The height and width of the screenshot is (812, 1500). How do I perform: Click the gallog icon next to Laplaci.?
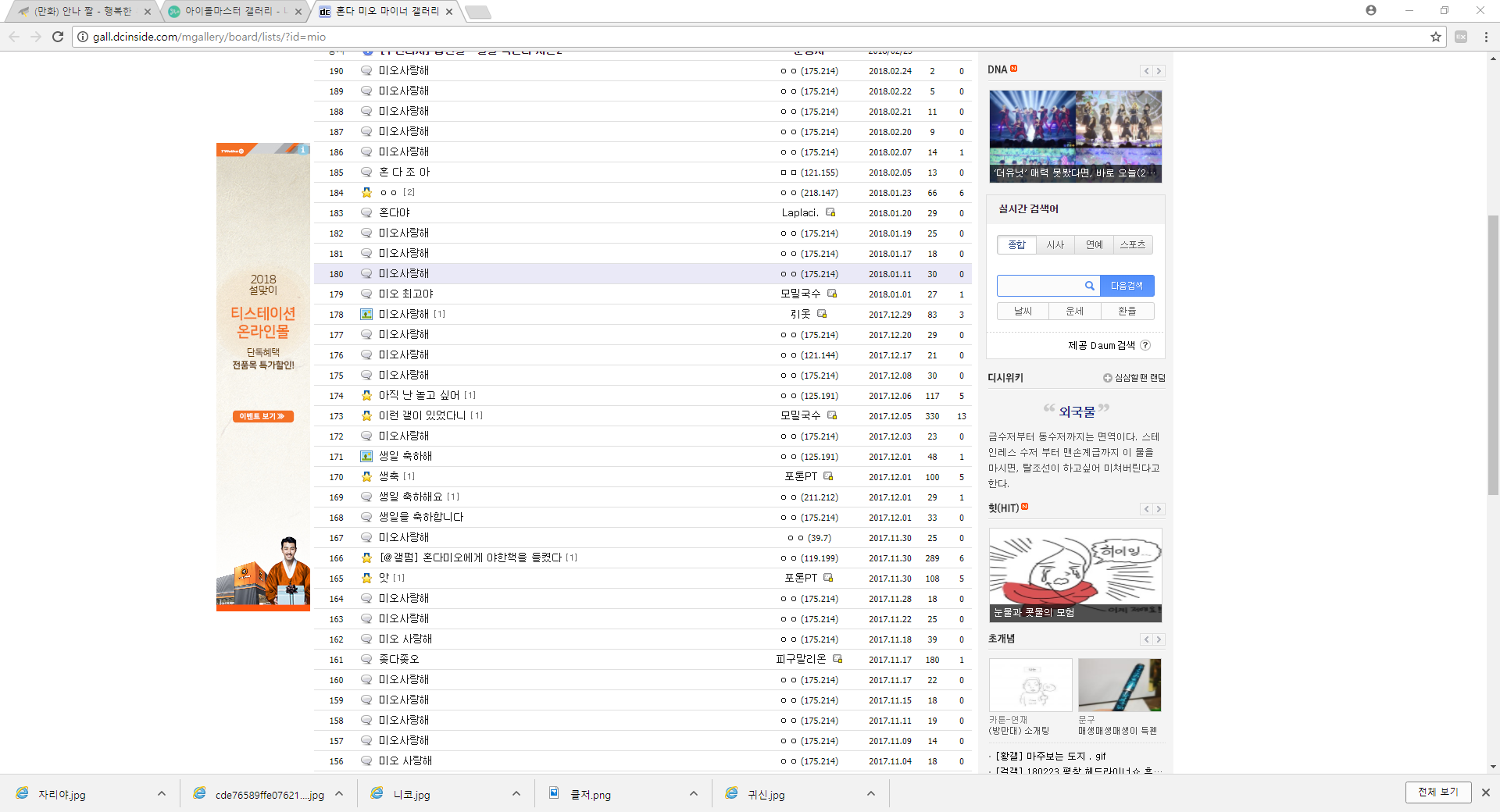coord(830,212)
